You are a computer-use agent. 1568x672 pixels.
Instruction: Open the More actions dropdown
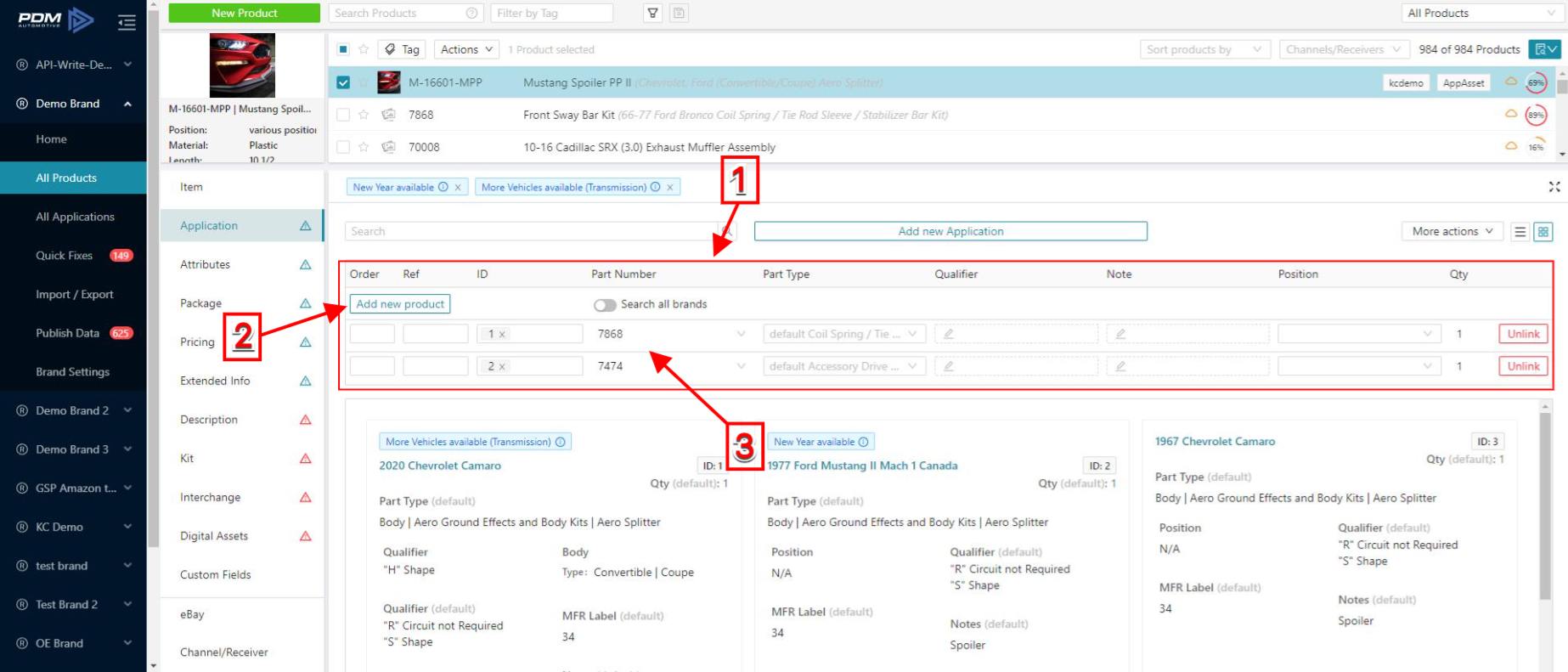(1452, 231)
